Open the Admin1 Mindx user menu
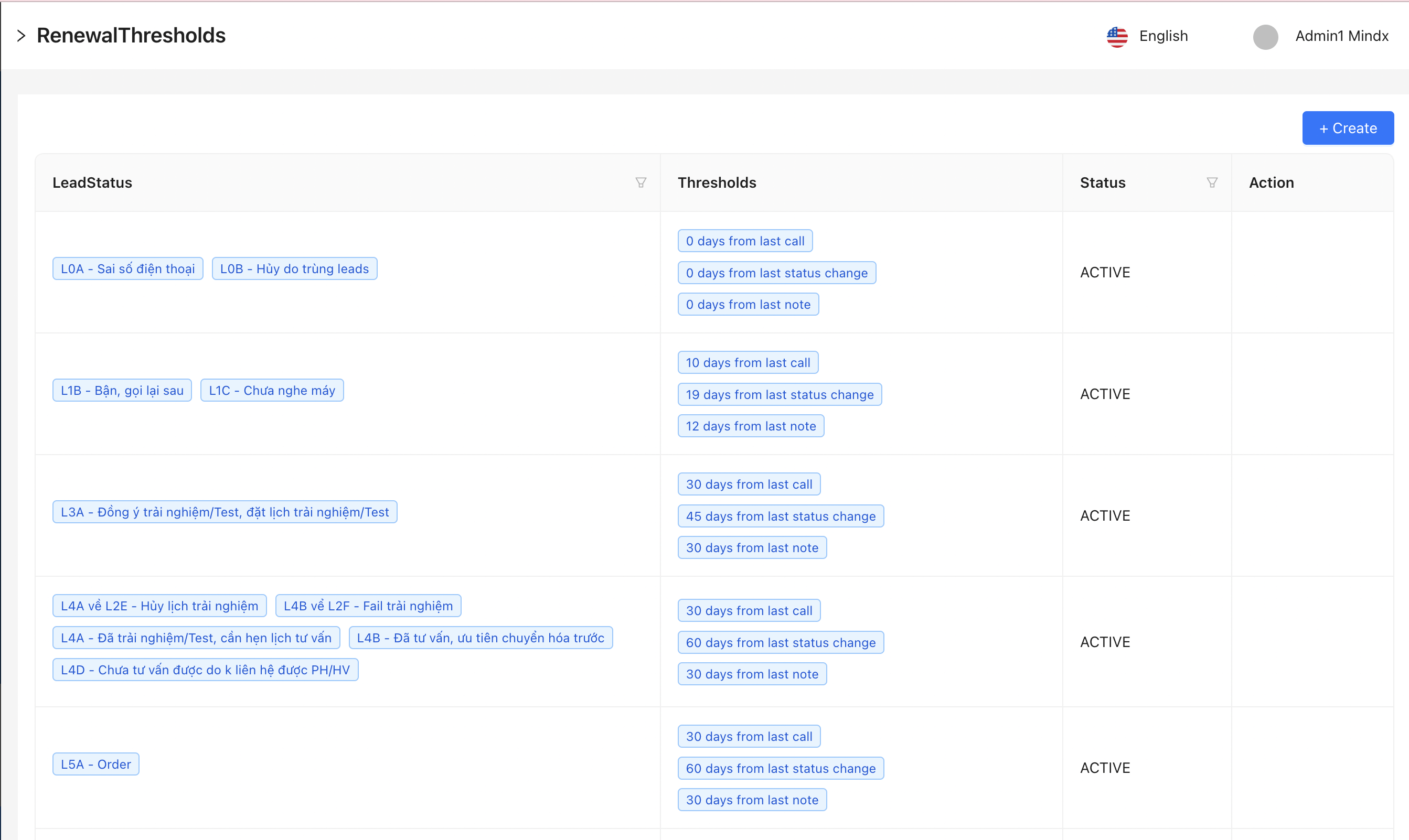Screen dimensions: 1409x840 [1341, 36]
